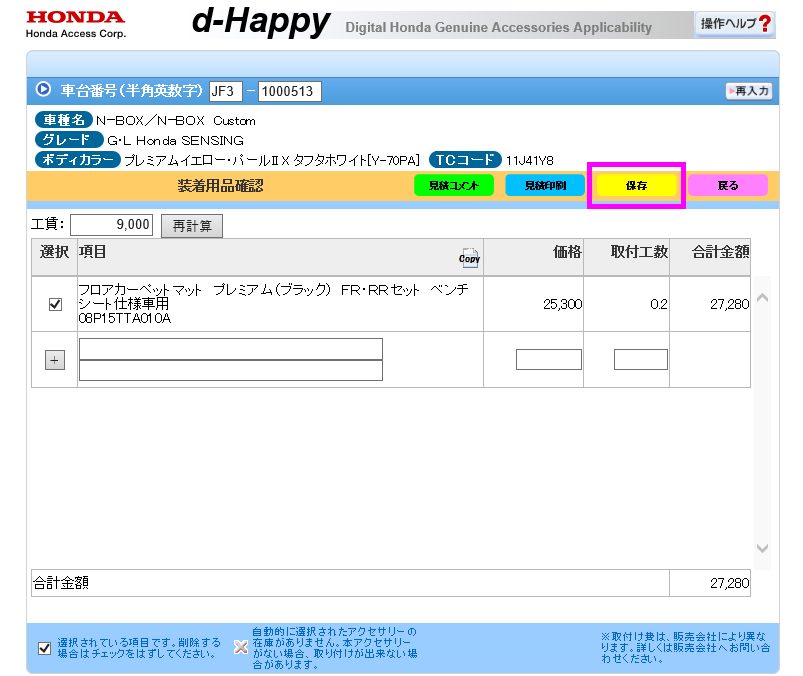The height and width of the screenshot is (676, 803).
Task: Click the 操作ヘルプ help question mark button
Action: pos(736,24)
